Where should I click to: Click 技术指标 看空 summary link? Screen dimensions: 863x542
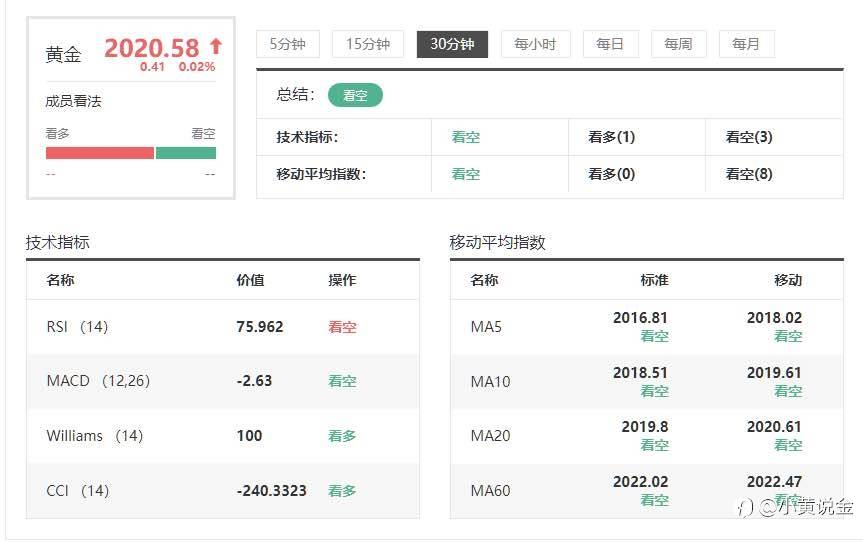tap(465, 137)
